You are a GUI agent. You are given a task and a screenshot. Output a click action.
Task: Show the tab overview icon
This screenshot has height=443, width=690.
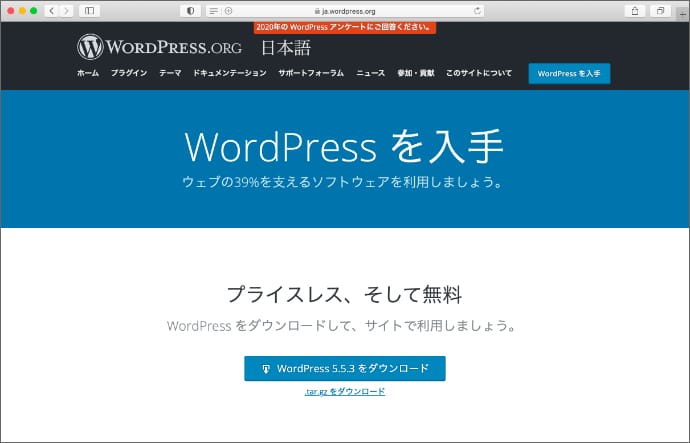click(660, 10)
